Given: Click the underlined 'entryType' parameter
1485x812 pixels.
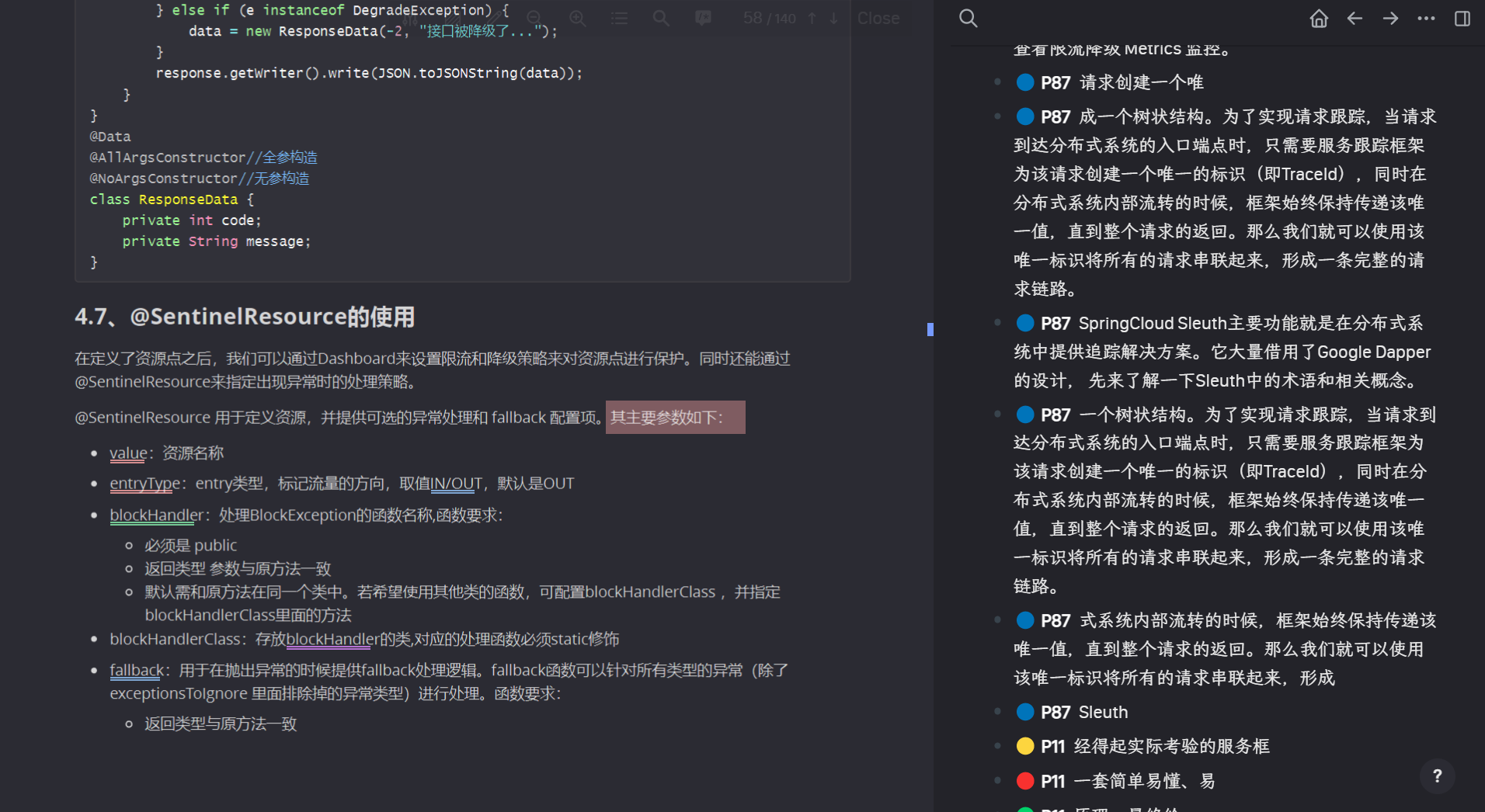Looking at the screenshot, I should click(x=145, y=484).
